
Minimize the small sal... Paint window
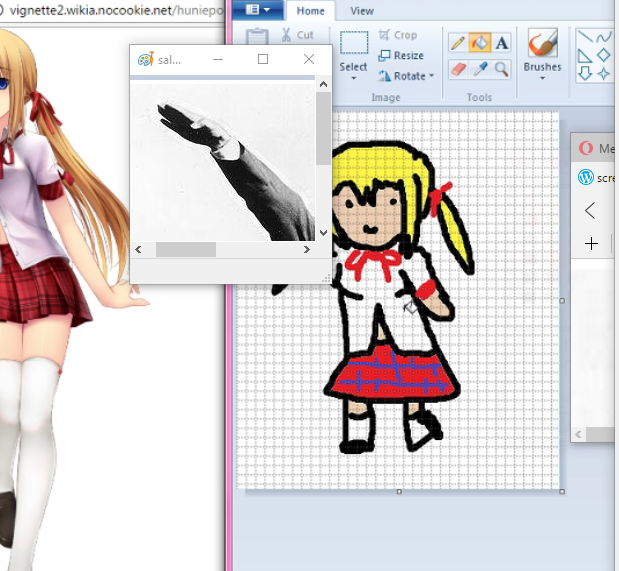point(218,59)
